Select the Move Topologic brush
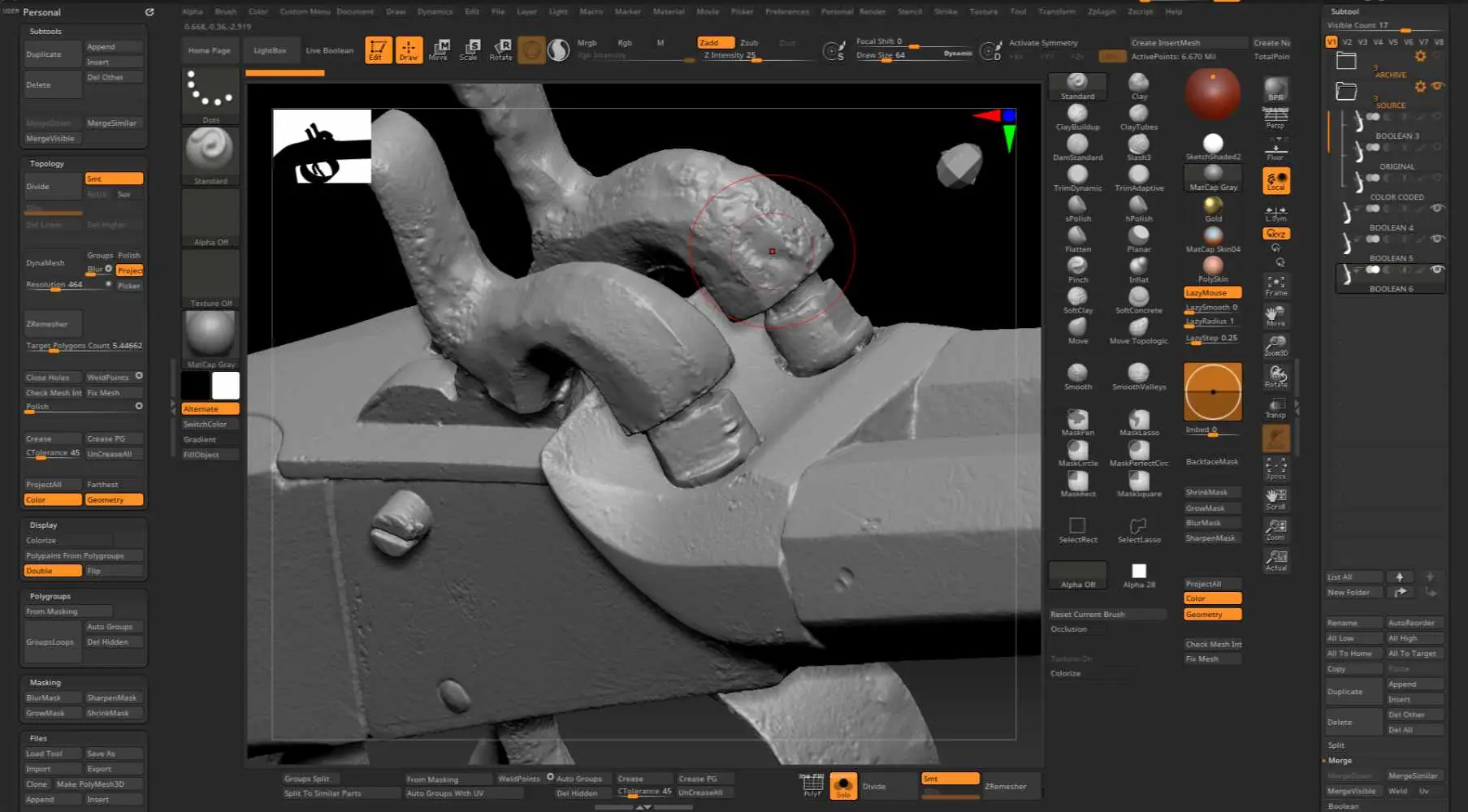The image size is (1468, 812). 1139,331
